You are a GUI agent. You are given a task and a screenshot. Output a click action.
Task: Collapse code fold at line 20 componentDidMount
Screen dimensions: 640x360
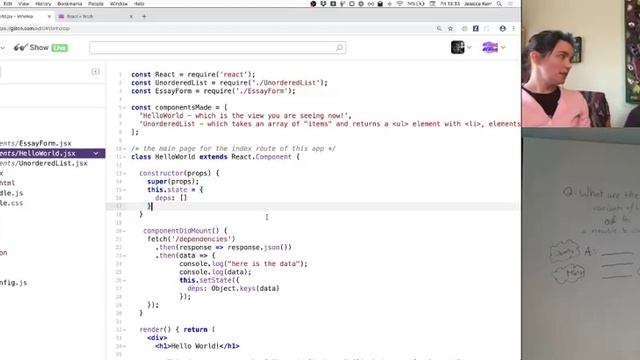124,231
